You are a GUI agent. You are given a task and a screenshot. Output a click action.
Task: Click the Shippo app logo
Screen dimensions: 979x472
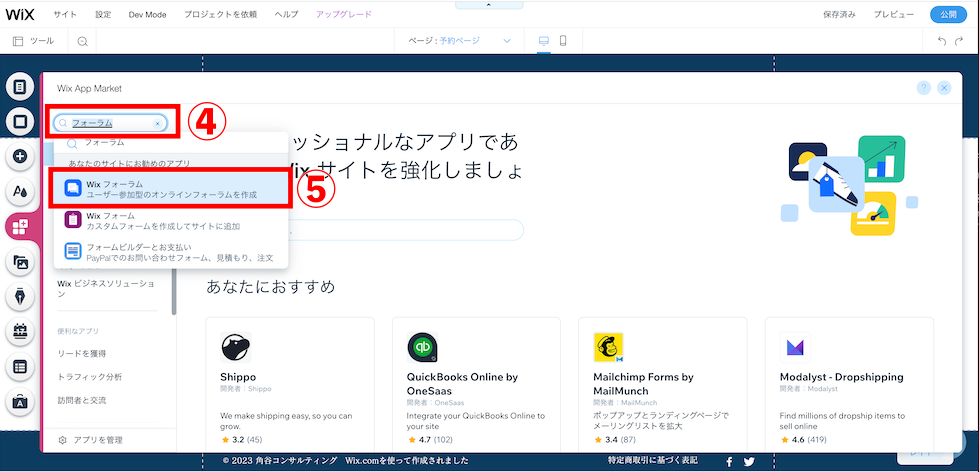click(236, 348)
